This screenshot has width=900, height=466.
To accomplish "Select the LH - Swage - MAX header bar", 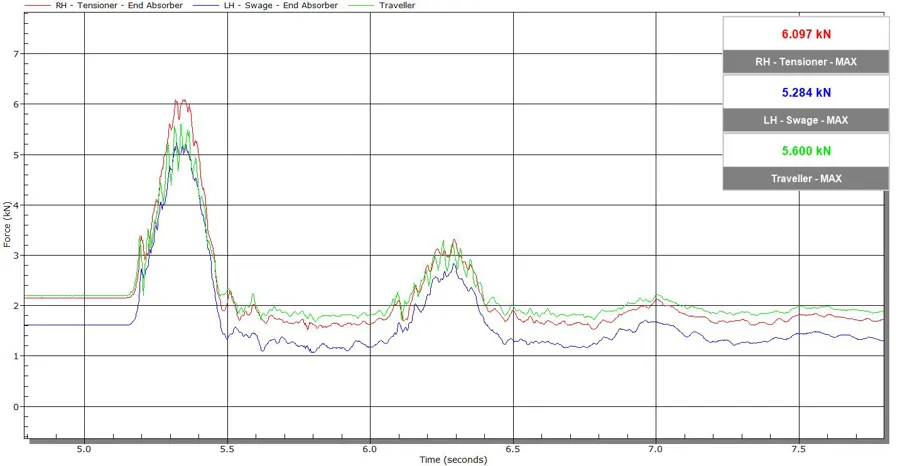I will (x=806, y=120).
